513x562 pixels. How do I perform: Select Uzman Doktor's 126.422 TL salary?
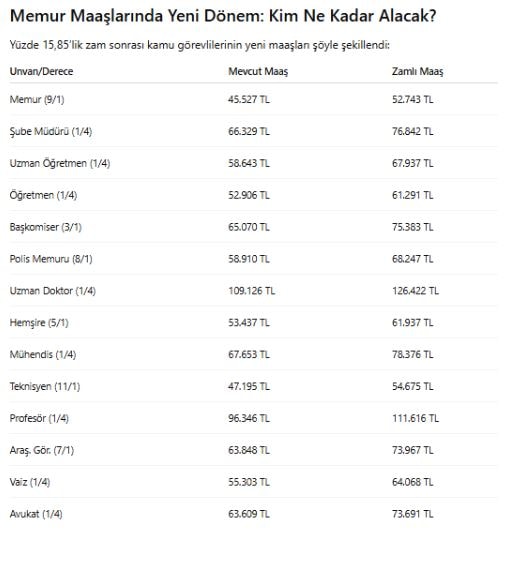point(415,291)
